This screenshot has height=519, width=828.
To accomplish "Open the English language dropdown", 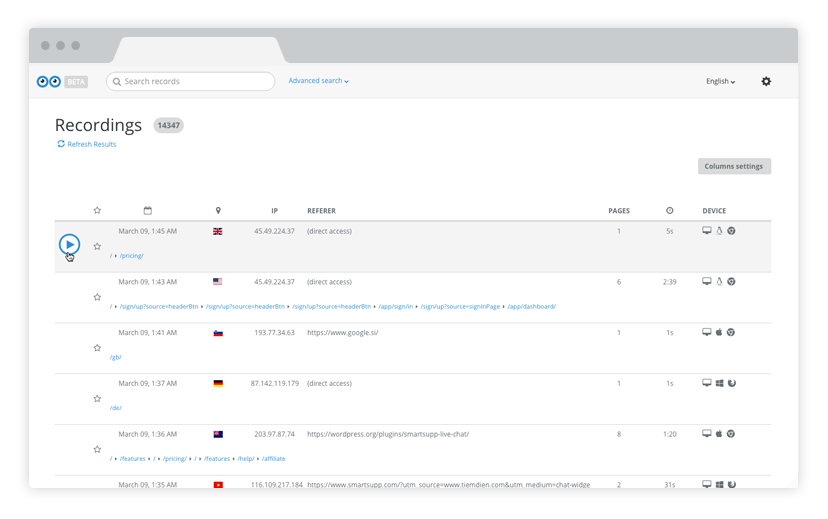I will (x=720, y=81).
